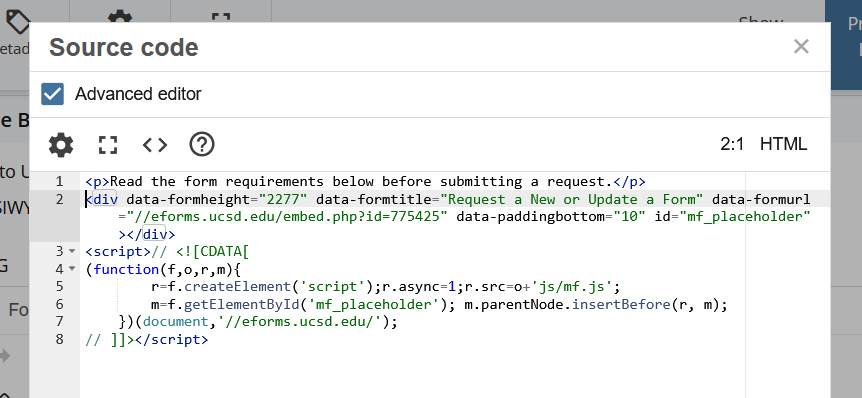Click the "Read the form requirements" paragraph text

click(361, 181)
